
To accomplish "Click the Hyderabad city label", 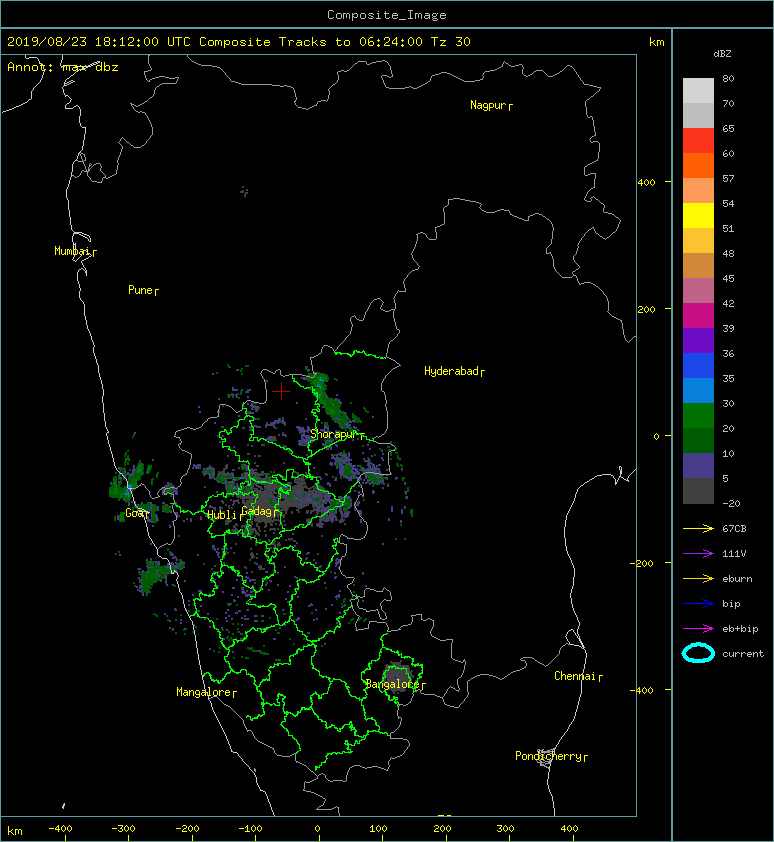I will click(x=451, y=371).
